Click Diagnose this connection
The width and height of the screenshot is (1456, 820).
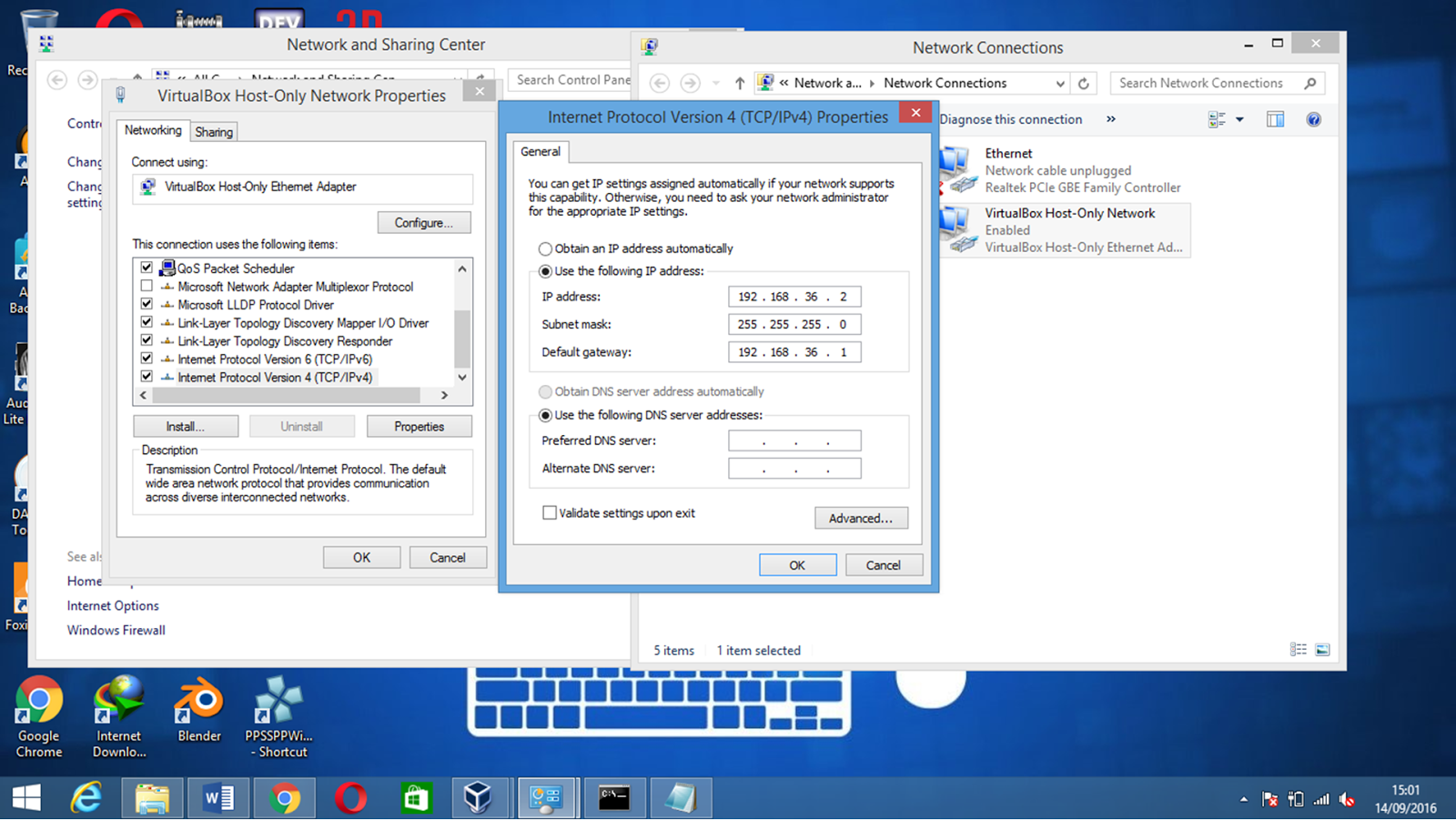point(1011,119)
